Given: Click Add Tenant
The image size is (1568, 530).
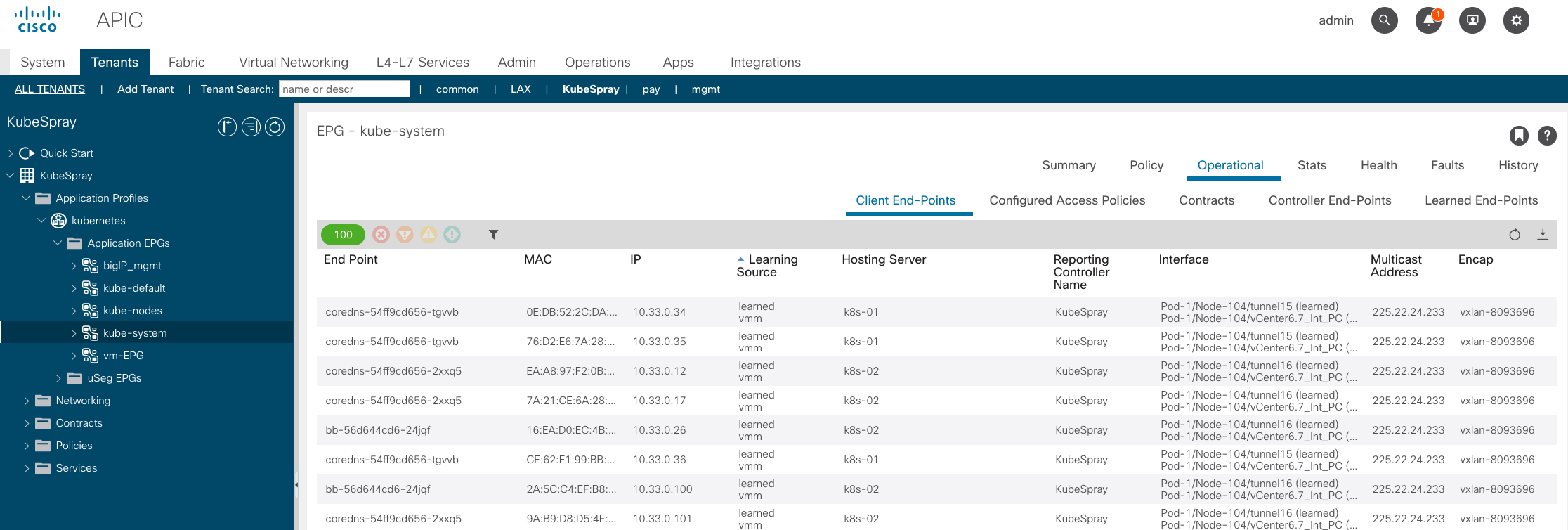Looking at the screenshot, I should (145, 89).
